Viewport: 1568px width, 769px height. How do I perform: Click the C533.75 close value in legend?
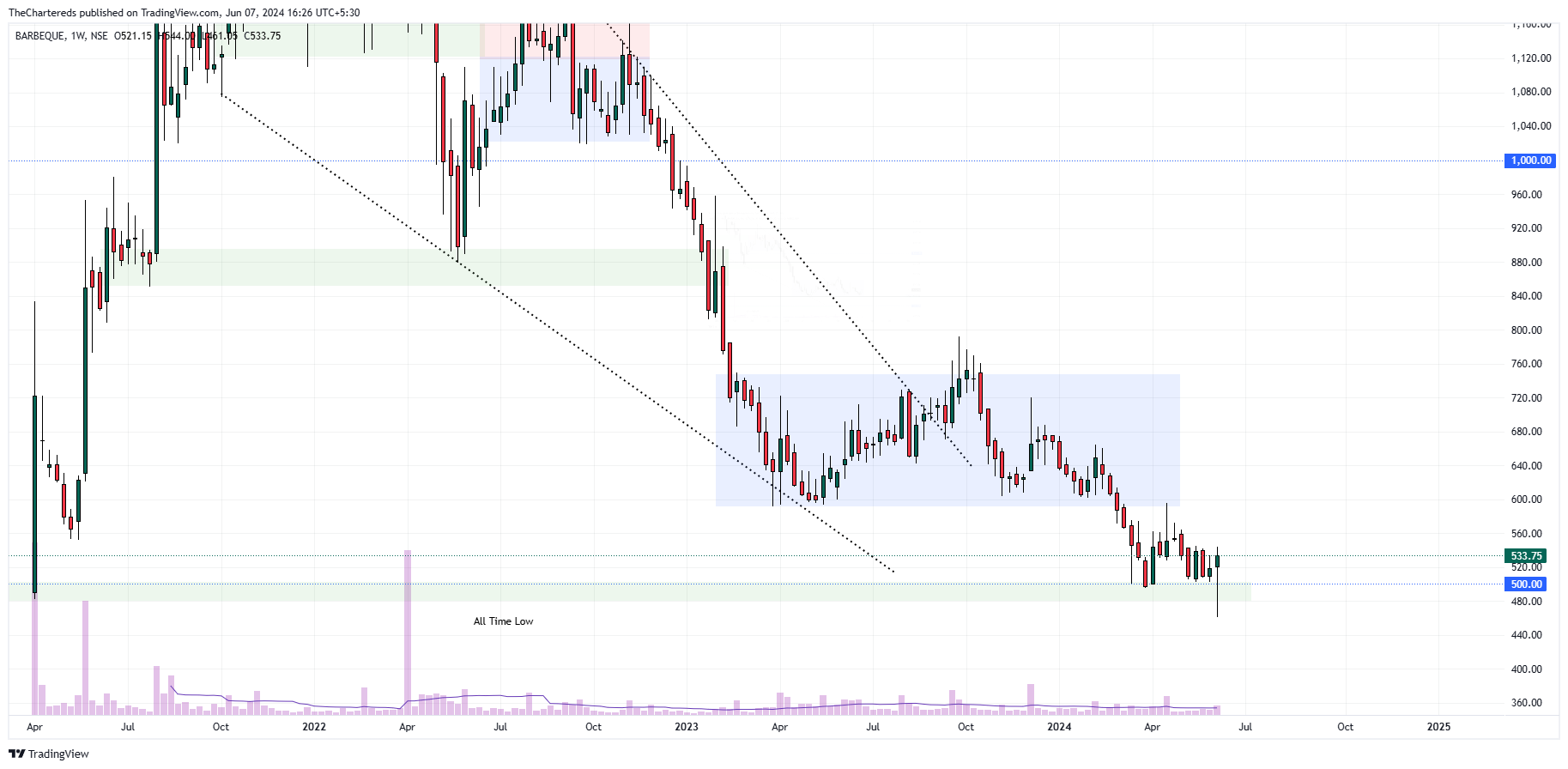263,36
